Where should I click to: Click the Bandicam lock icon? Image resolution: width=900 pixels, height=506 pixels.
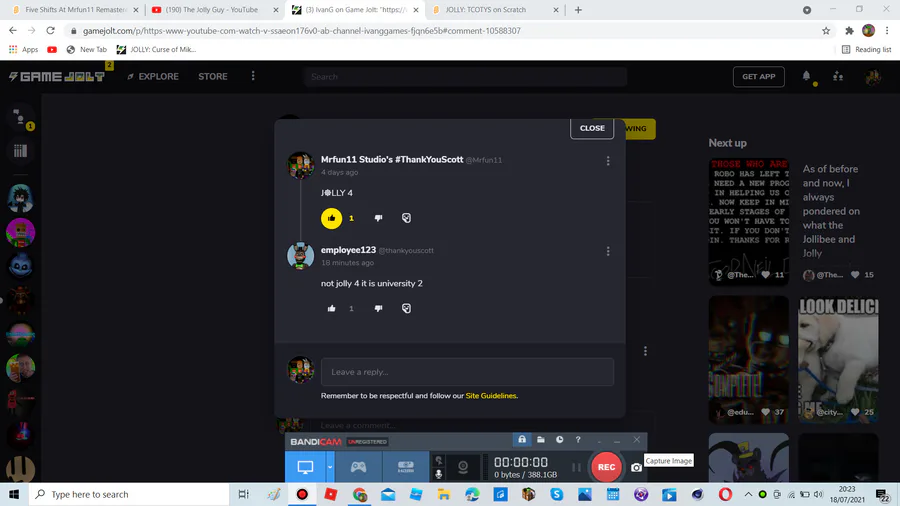tap(522, 439)
